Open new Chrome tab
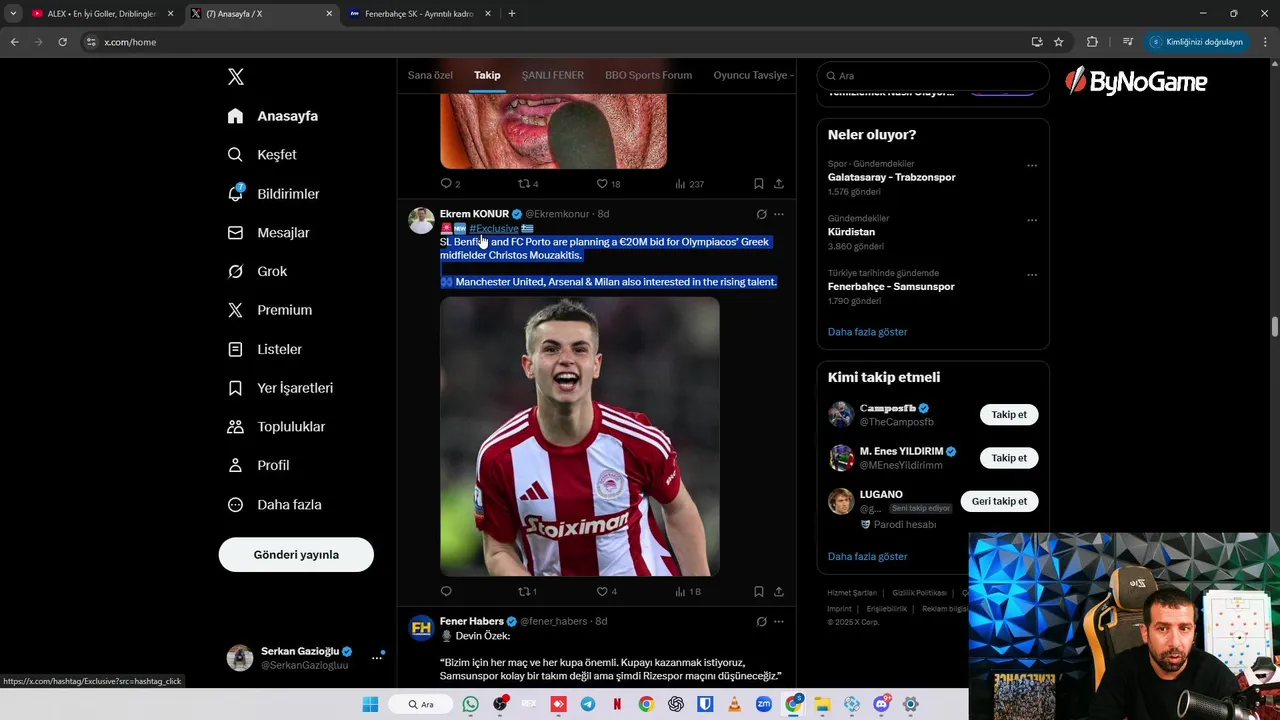 click(512, 14)
